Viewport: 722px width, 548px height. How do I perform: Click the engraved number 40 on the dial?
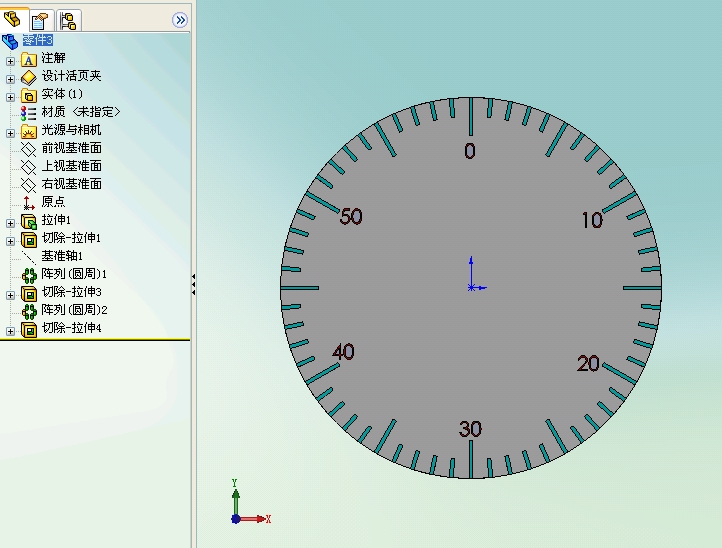[344, 352]
